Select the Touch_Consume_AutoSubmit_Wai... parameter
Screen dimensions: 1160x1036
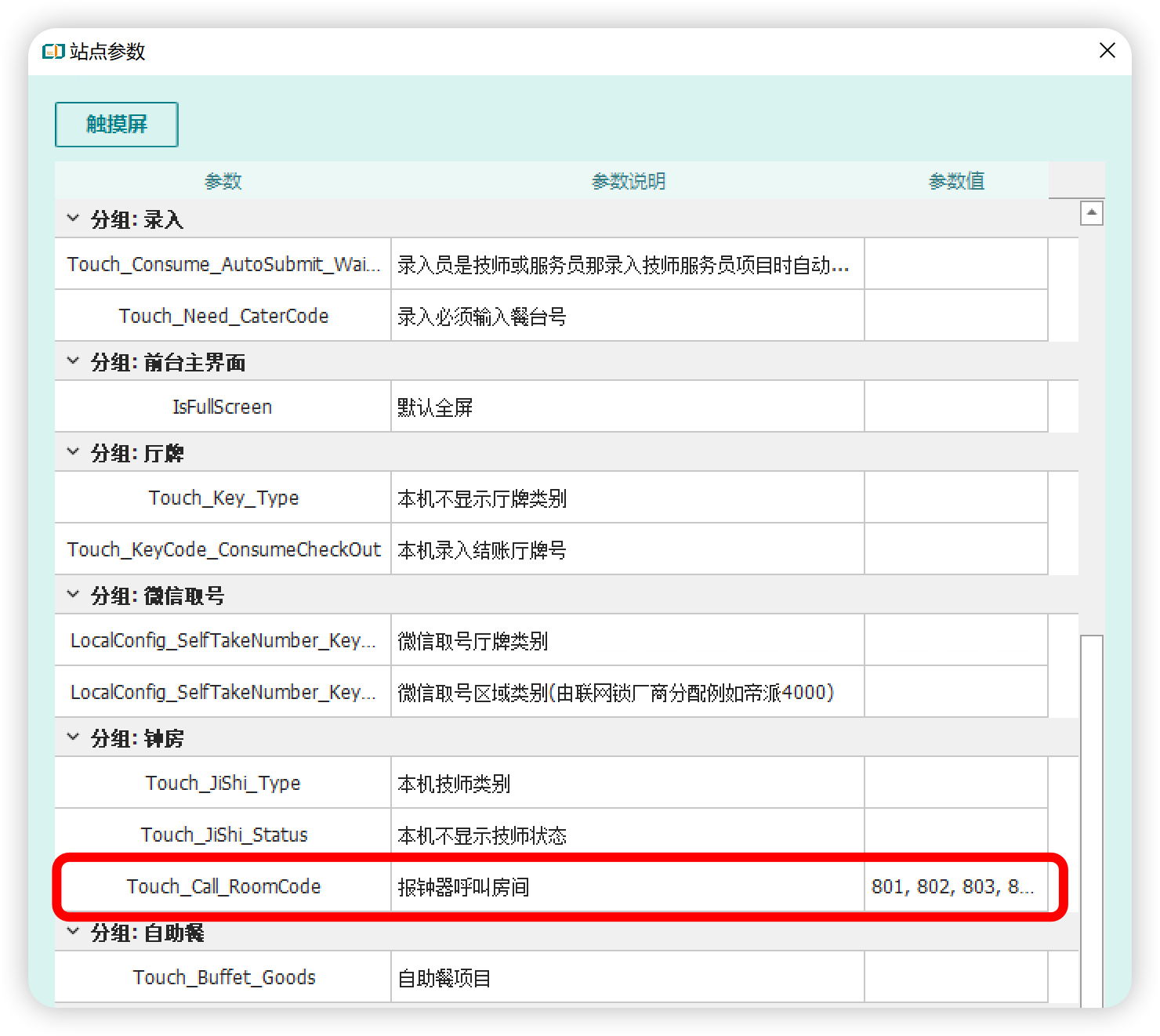click(x=223, y=264)
